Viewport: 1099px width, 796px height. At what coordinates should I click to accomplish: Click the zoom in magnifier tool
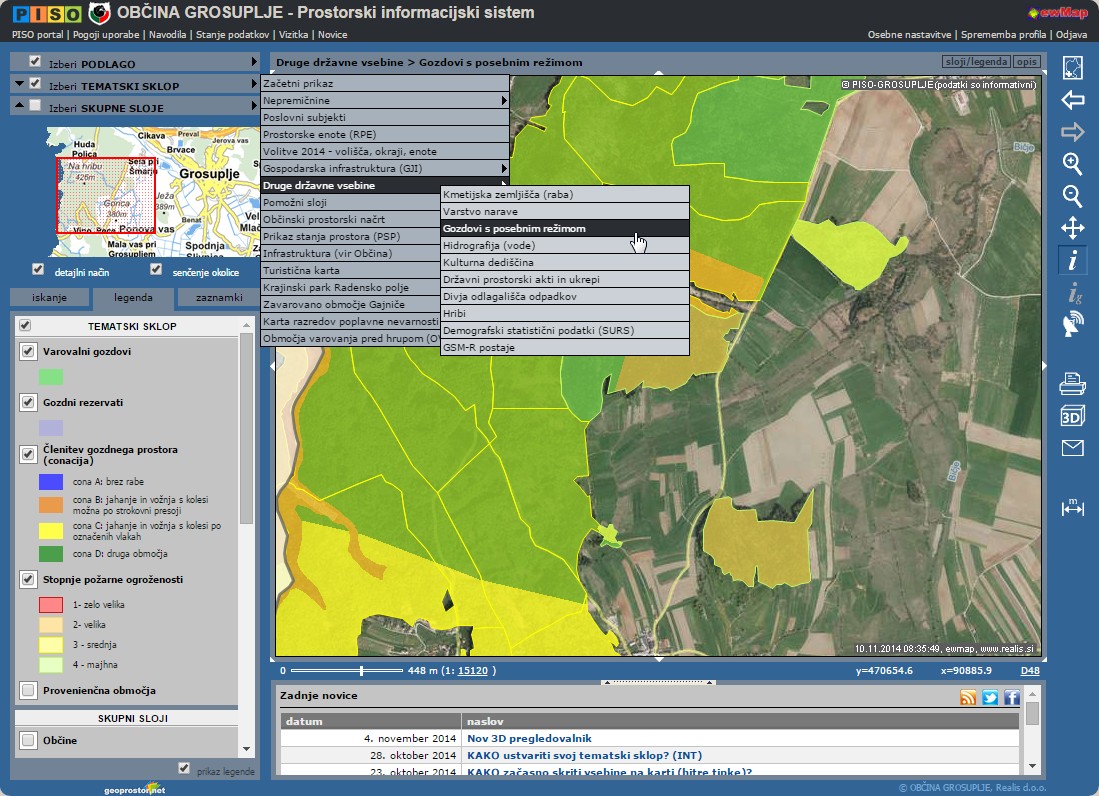pos(1072,164)
